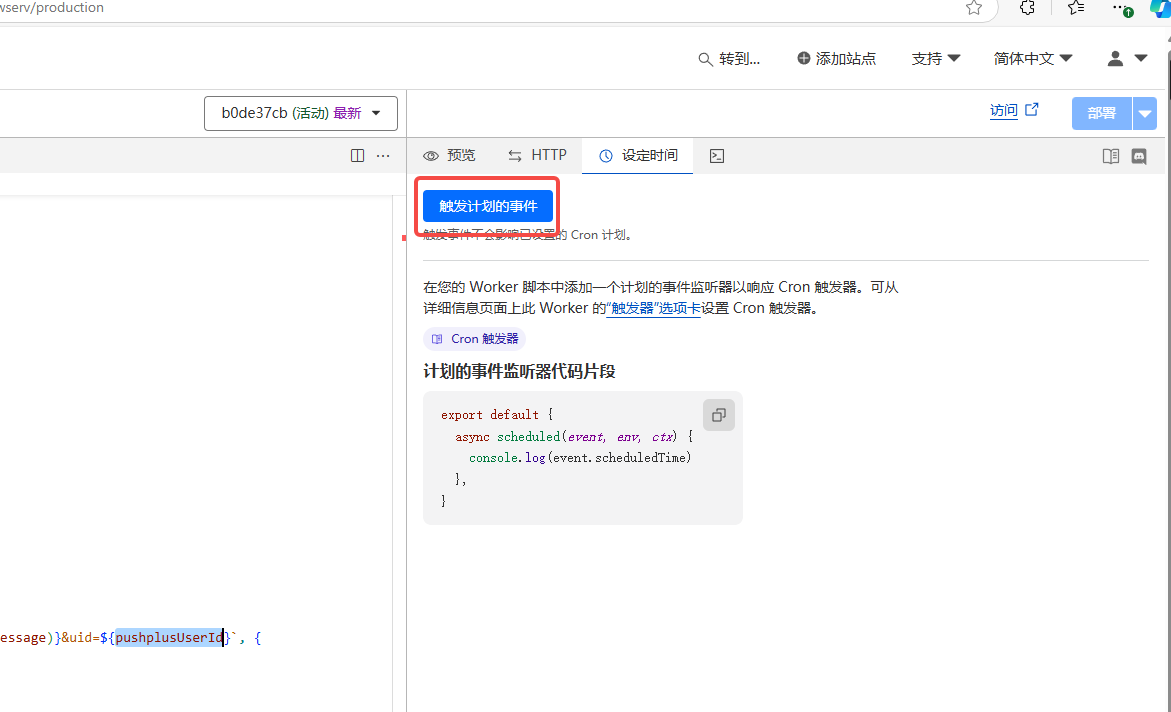The height and width of the screenshot is (712, 1171).
Task: Open the 简体中文 language dropdown
Action: pyautogui.click(x=1032, y=59)
